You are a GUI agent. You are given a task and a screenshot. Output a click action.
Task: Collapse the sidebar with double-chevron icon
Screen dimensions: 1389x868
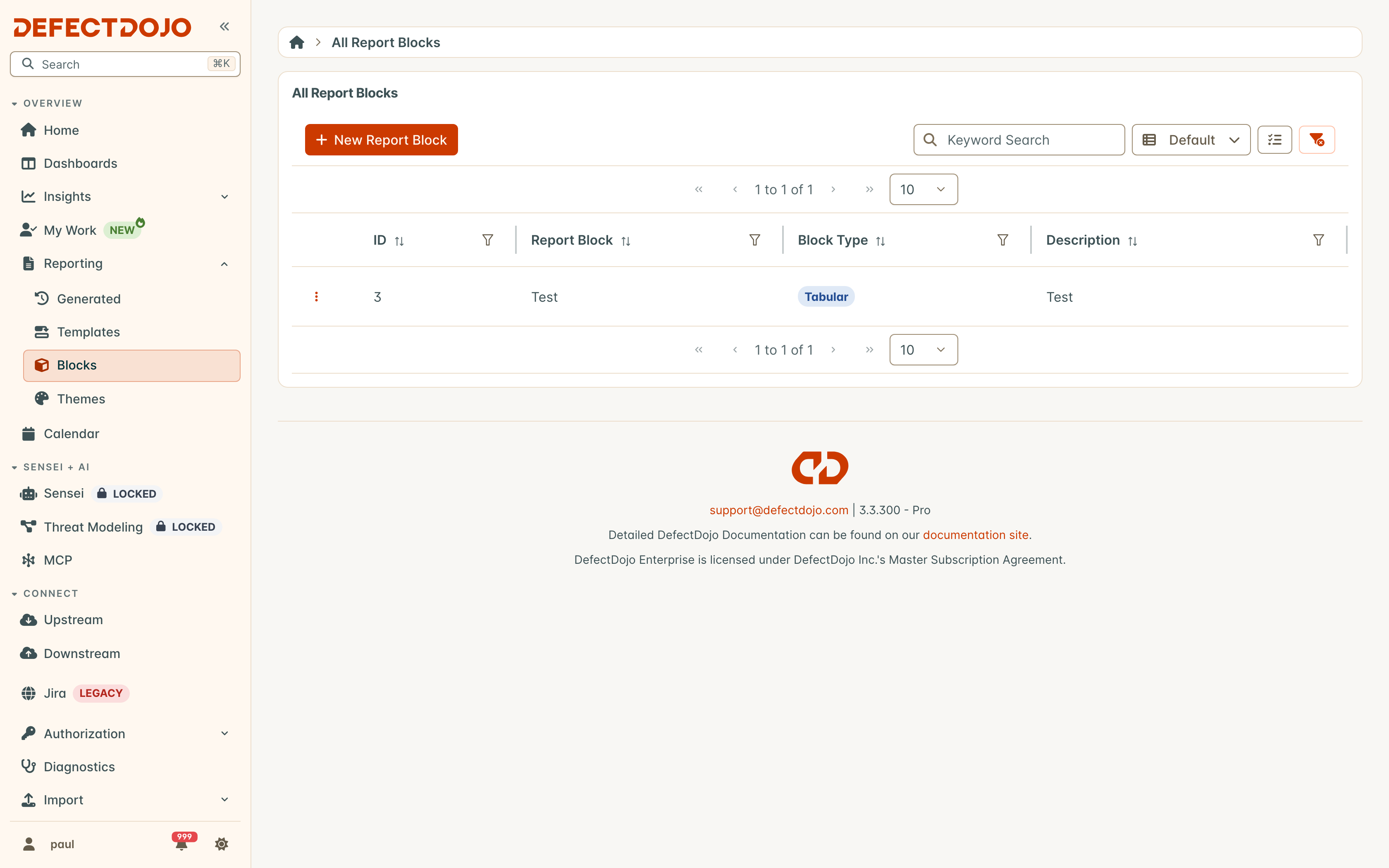224,26
